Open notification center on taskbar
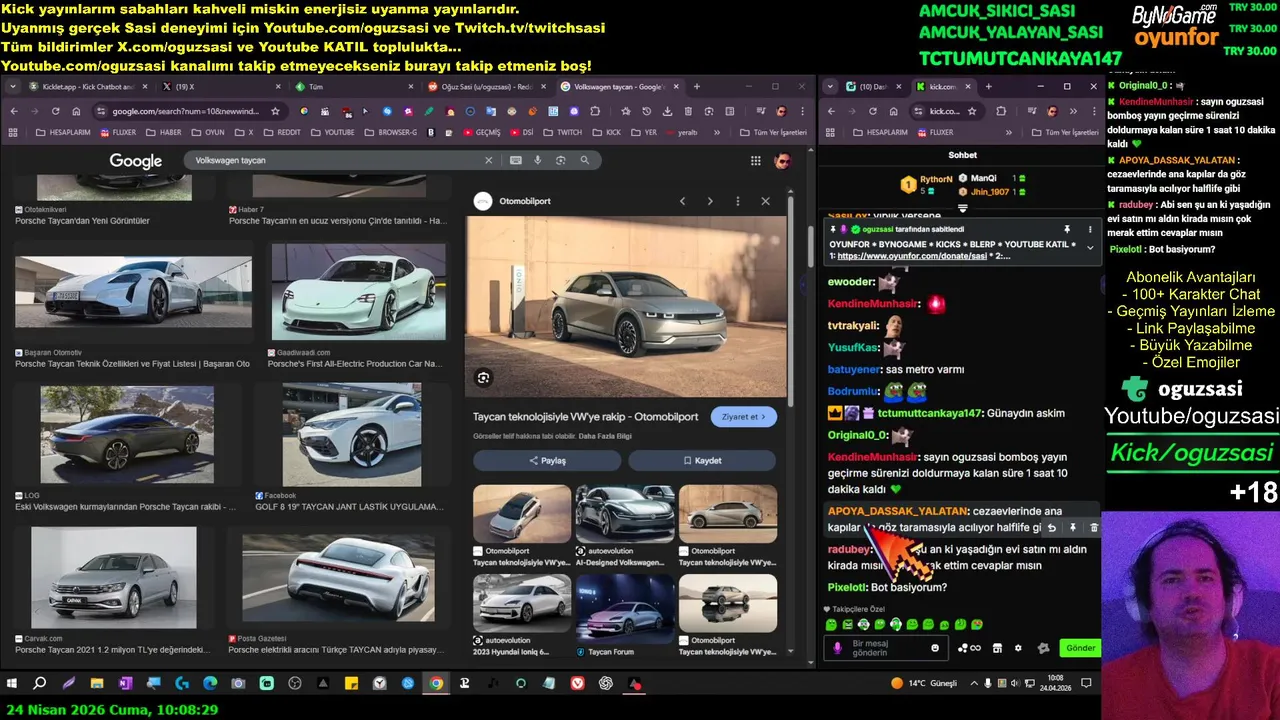The height and width of the screenshot is (720, 1280). 1087,684
